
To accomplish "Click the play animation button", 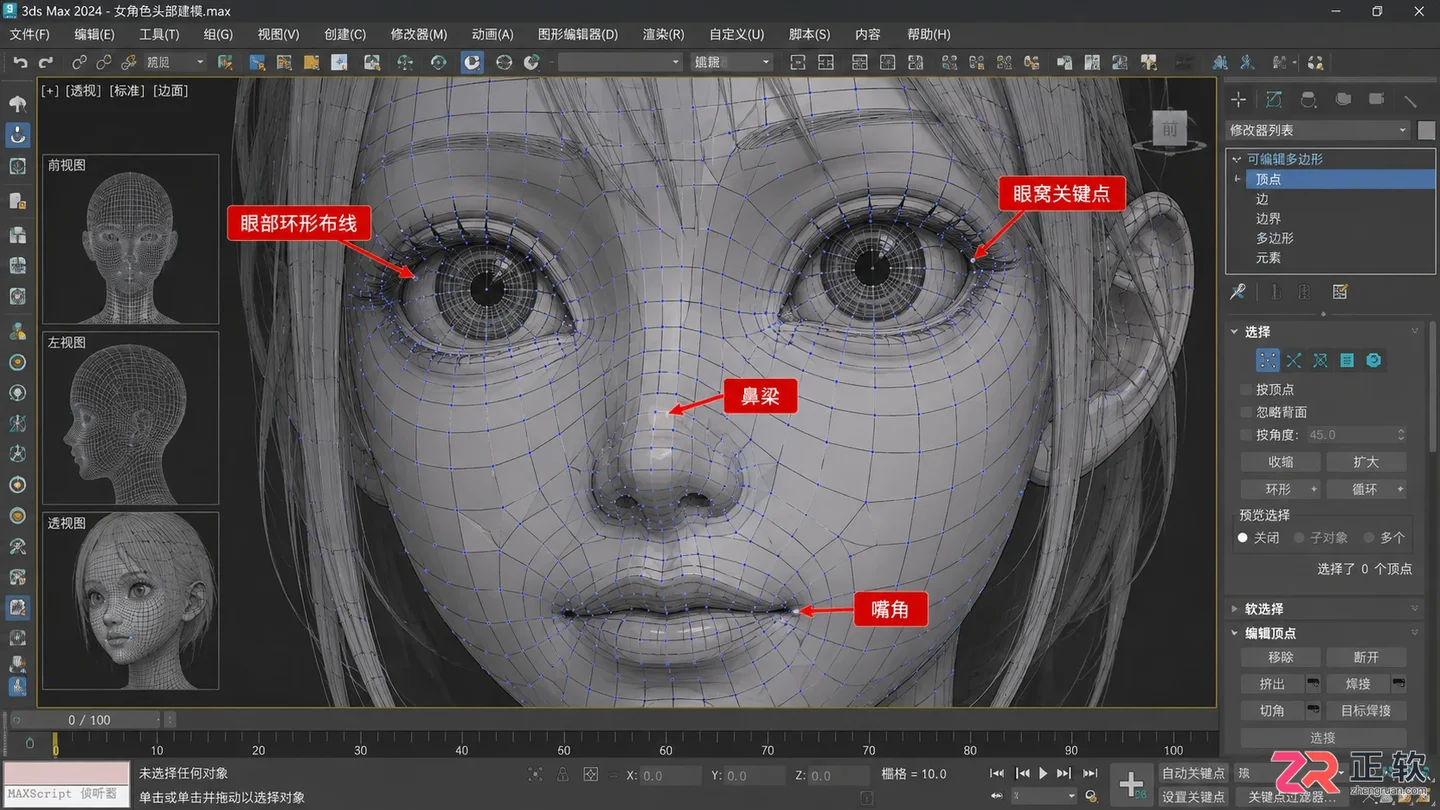I will tap(1043, 774).
